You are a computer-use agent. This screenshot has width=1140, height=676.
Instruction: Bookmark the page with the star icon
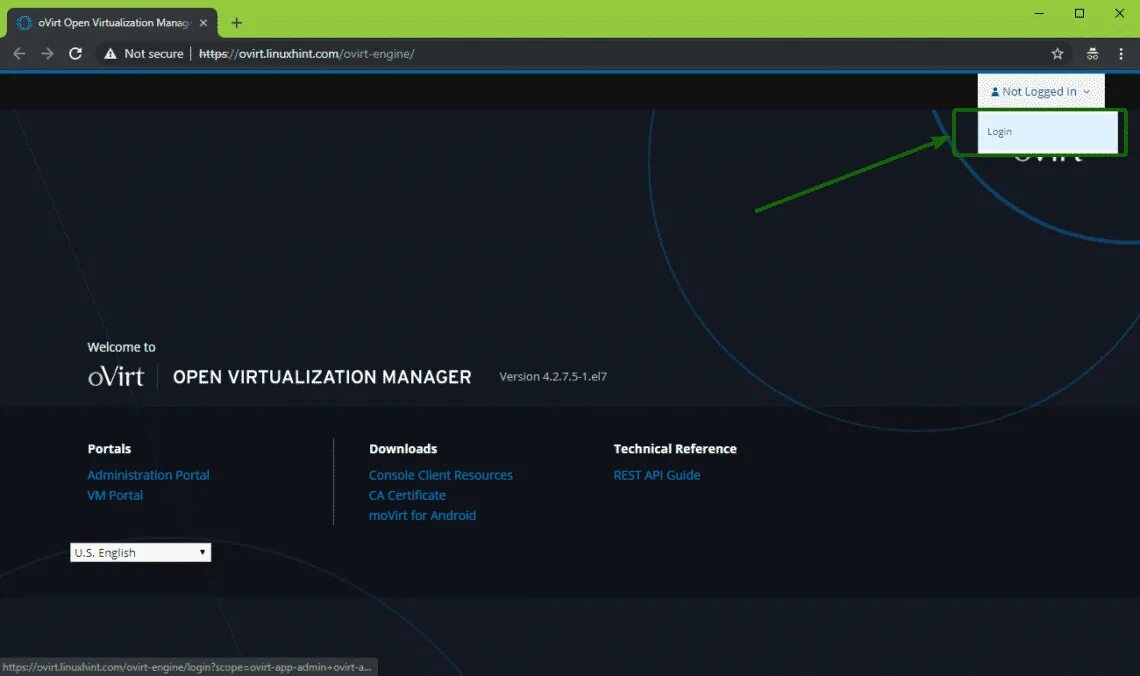point(1057,53)
